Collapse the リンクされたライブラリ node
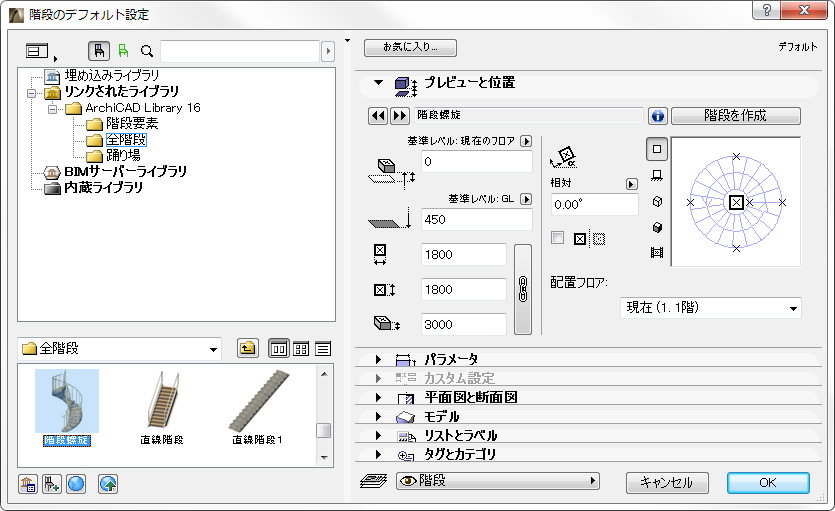The width and height of the screenshot is (835, 511). [32, 93]
